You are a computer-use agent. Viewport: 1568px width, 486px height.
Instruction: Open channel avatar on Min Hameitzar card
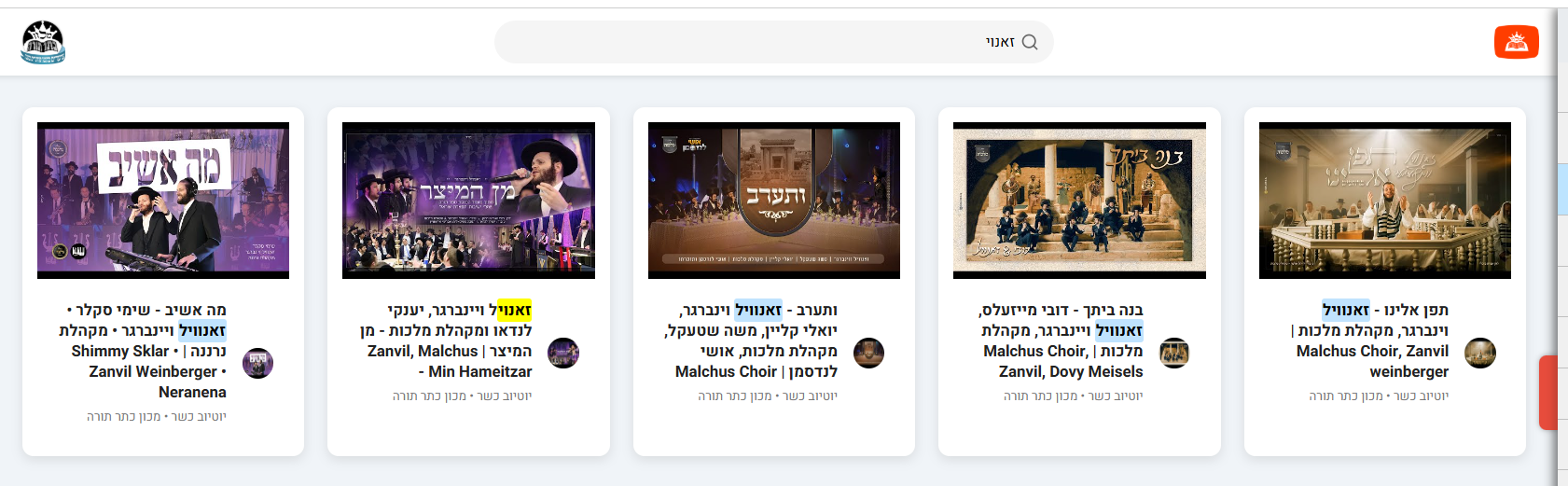point(563,353)
